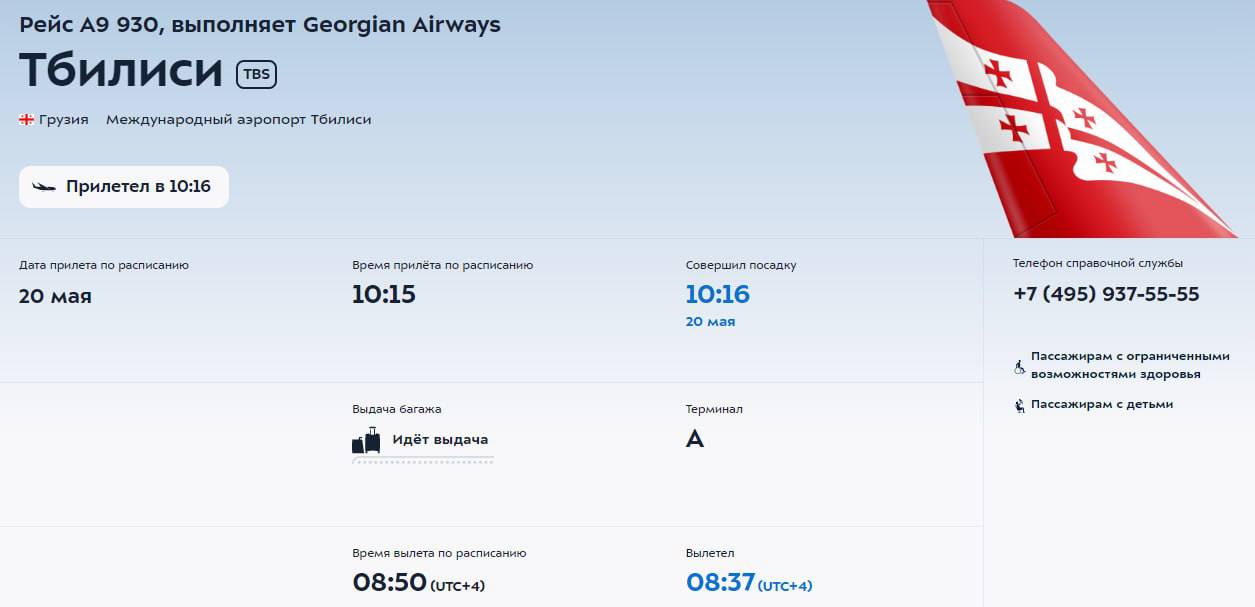The width and height of the screenshot is (1255, 607).
Task: Click the TBS airport code badge
Action: (256, 74)
